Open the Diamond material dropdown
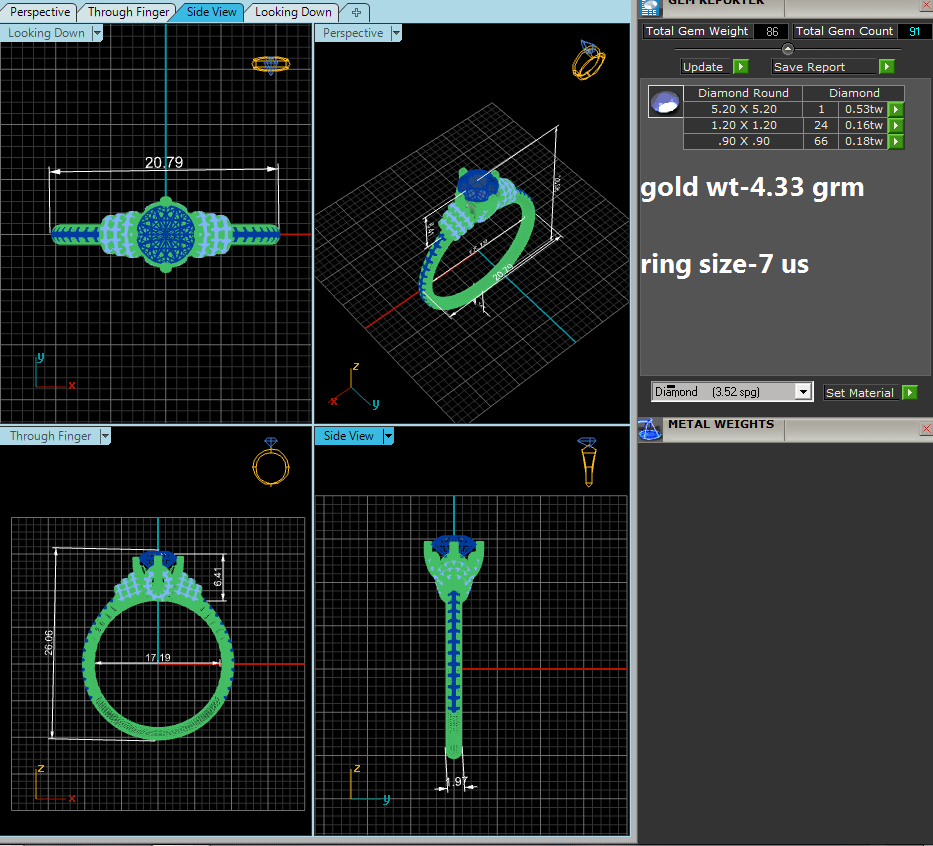 802,393
